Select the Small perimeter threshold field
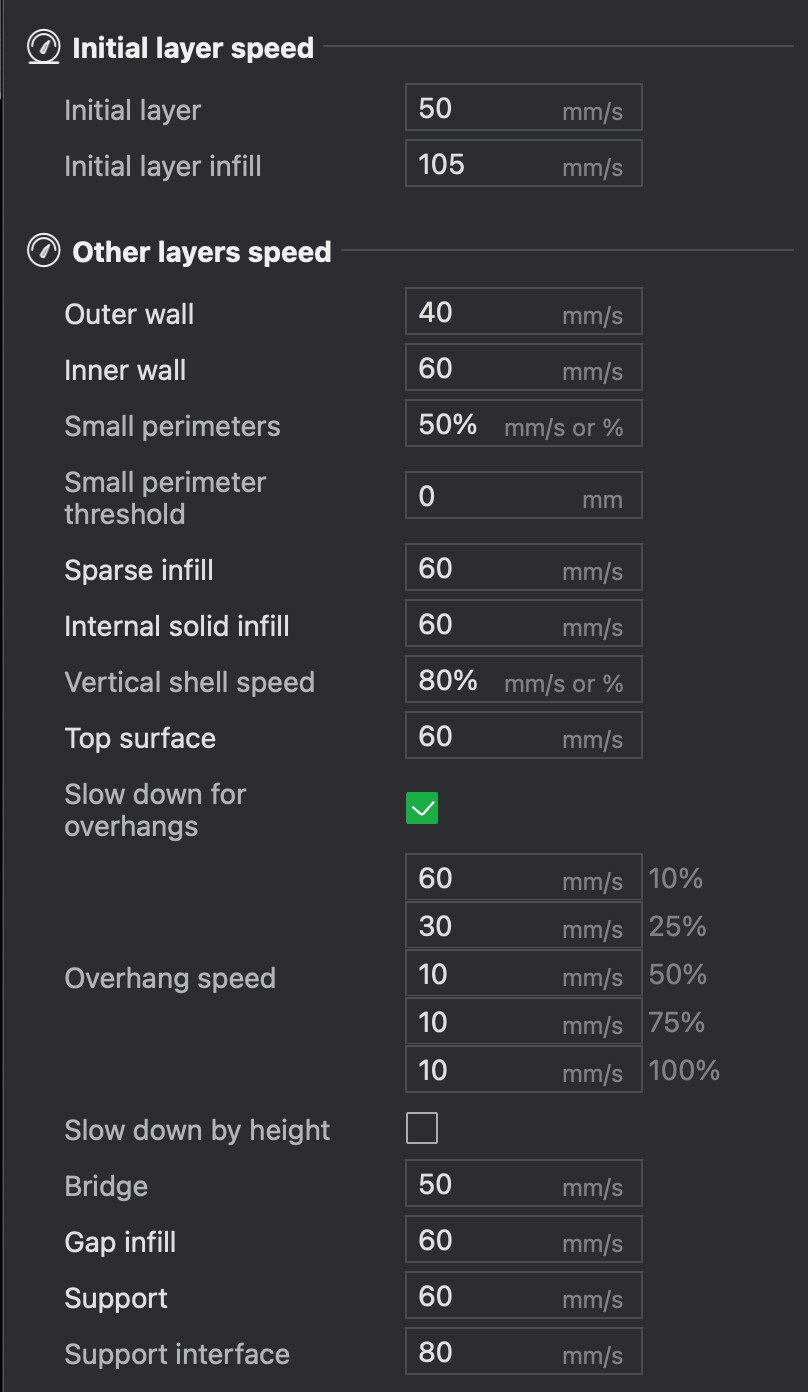Screen dimensions: 808x1392 (x=523, y=496)
